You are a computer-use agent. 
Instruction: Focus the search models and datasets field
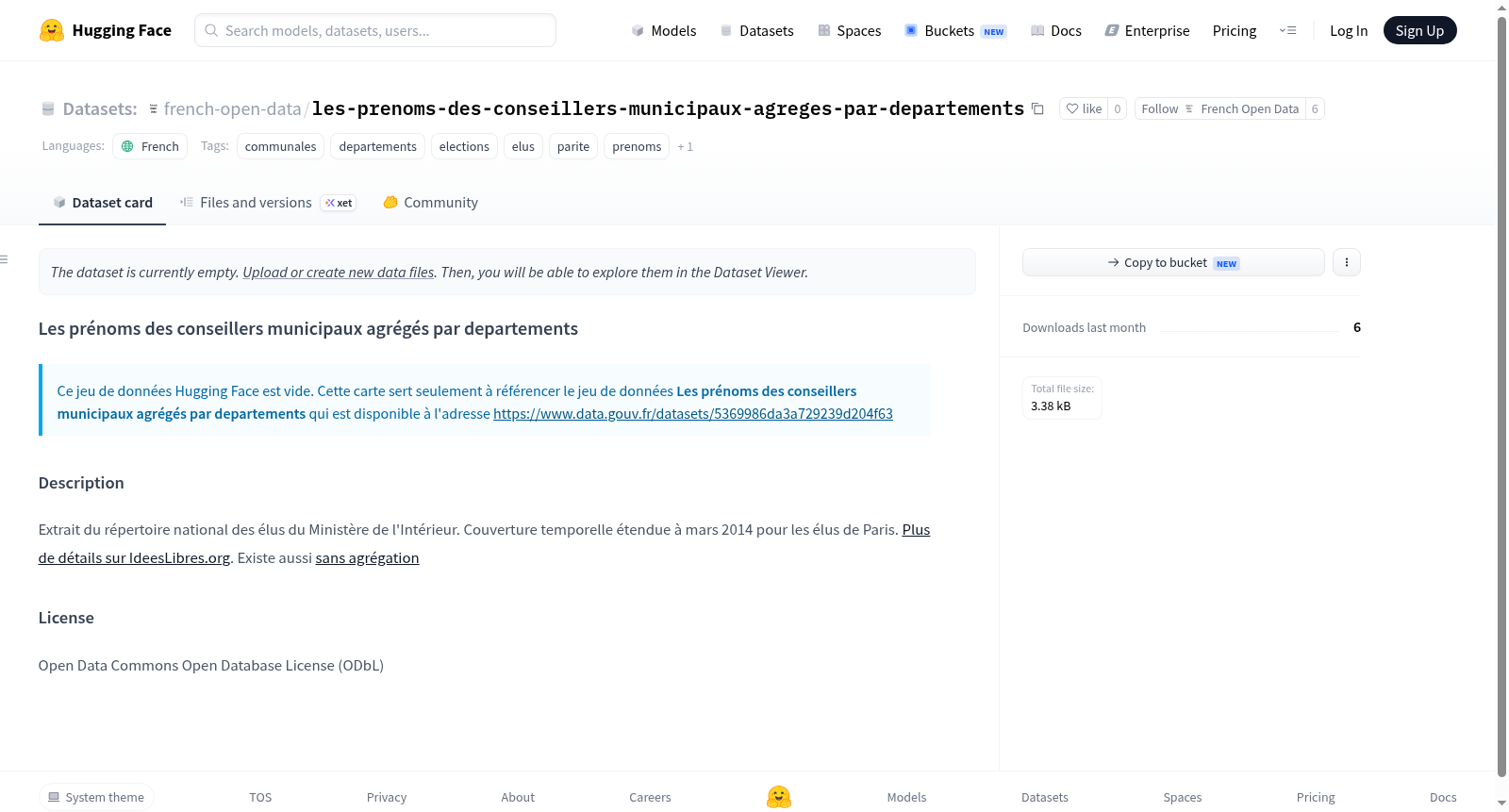[375, 30]
